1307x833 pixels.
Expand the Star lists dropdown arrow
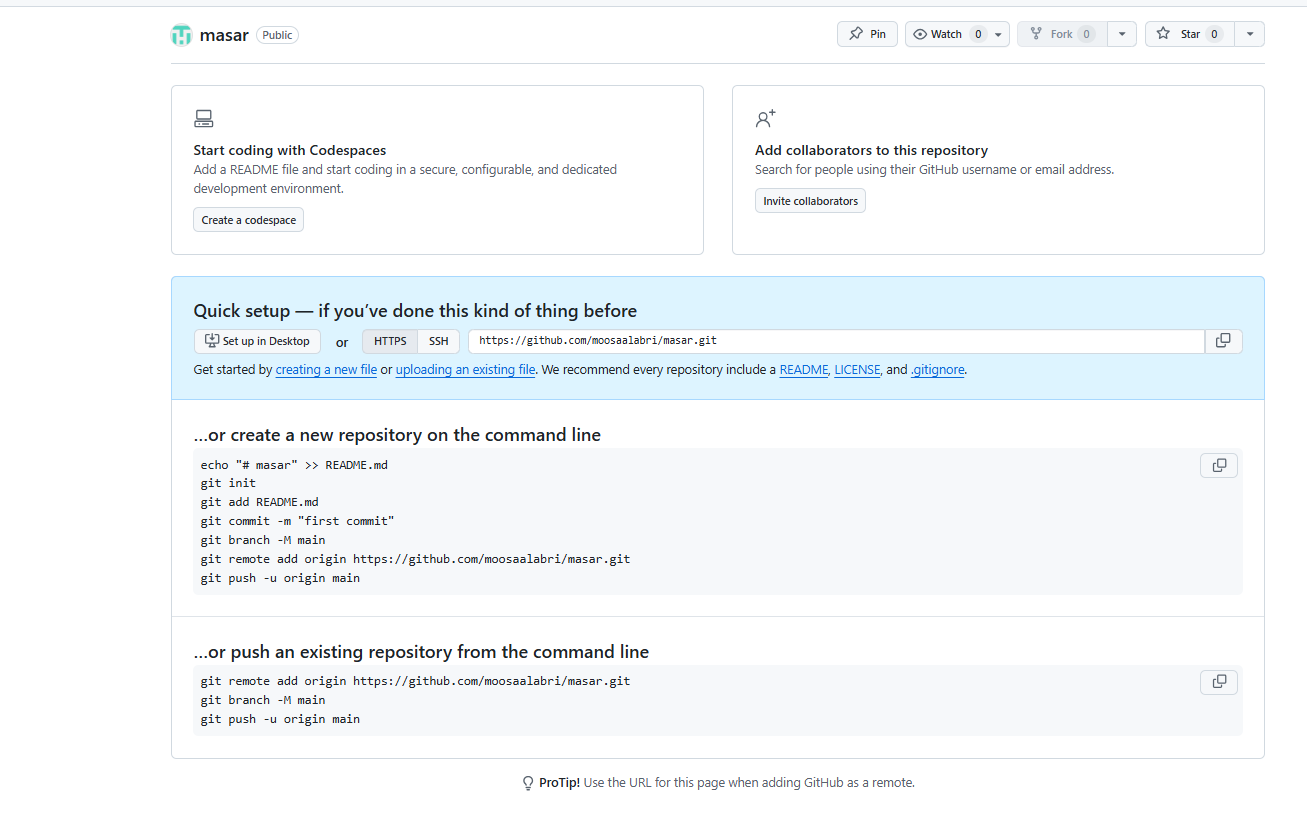[1249, 34]
